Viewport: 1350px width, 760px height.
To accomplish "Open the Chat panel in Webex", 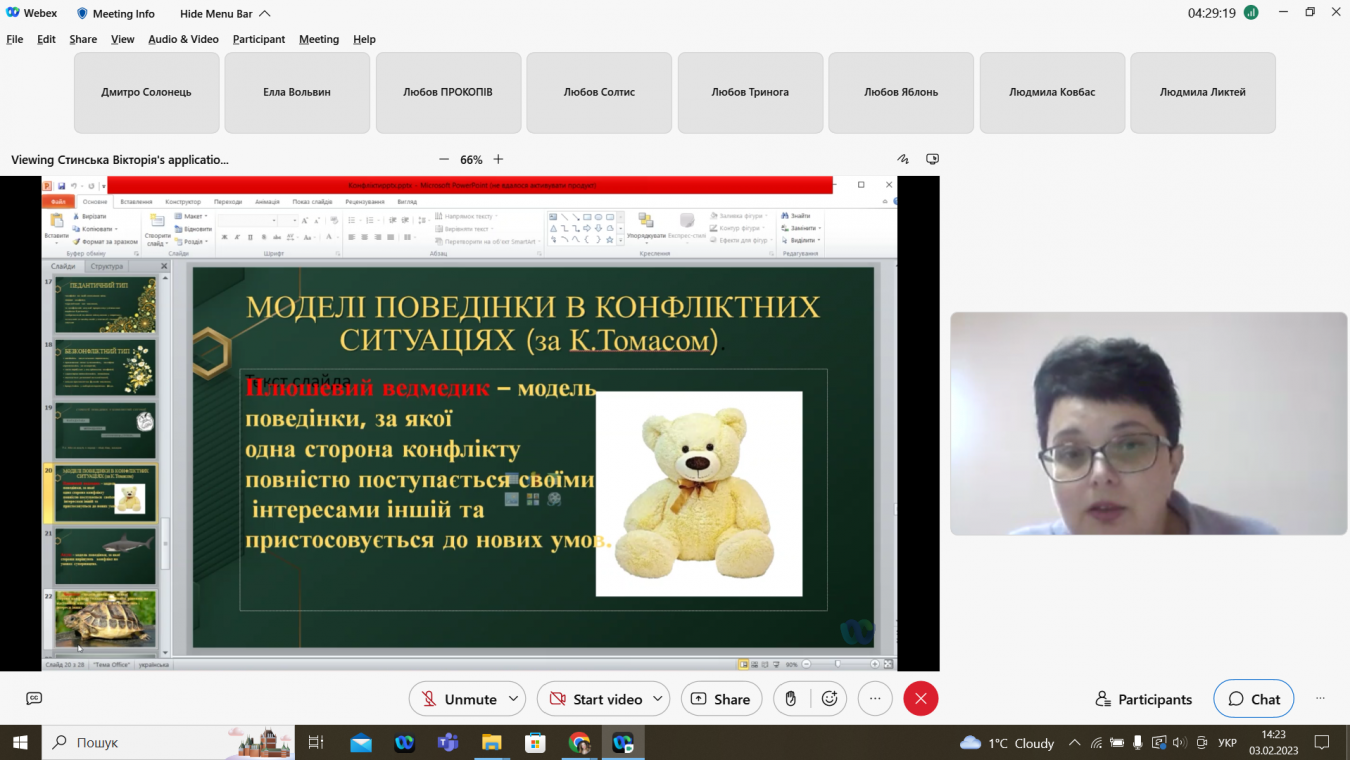I will [1253, 698].
